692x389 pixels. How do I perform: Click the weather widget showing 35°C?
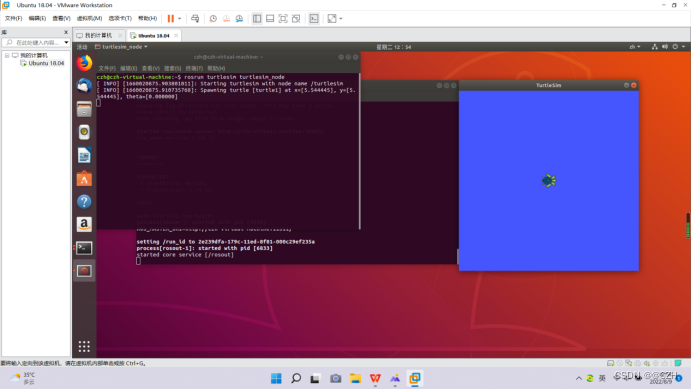click(x=23, y=378)
